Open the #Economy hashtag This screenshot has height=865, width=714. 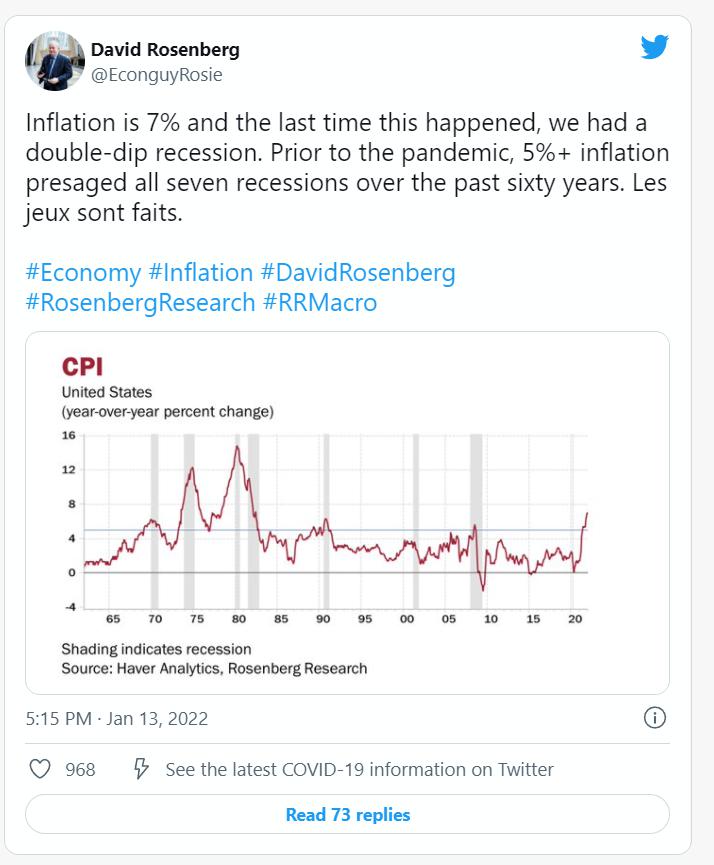pyautogui.click(x=83, y=273)
